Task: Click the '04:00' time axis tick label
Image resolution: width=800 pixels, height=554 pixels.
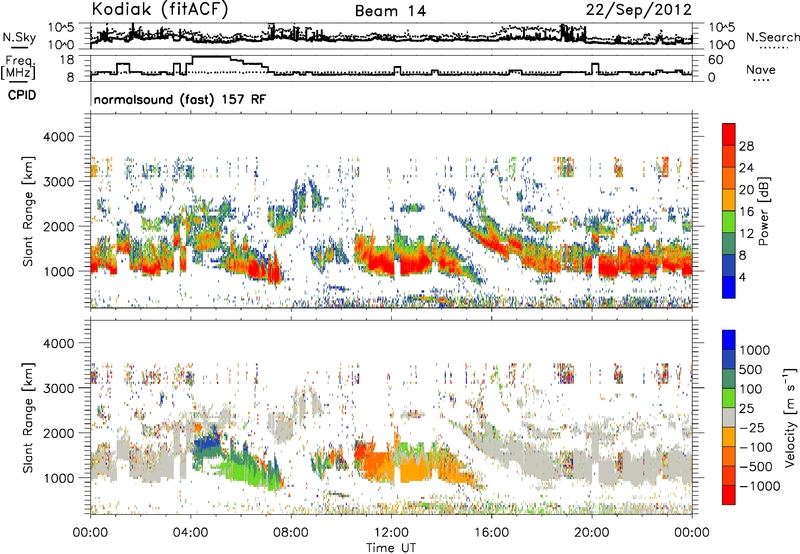Action: click(x=190, y=533)
